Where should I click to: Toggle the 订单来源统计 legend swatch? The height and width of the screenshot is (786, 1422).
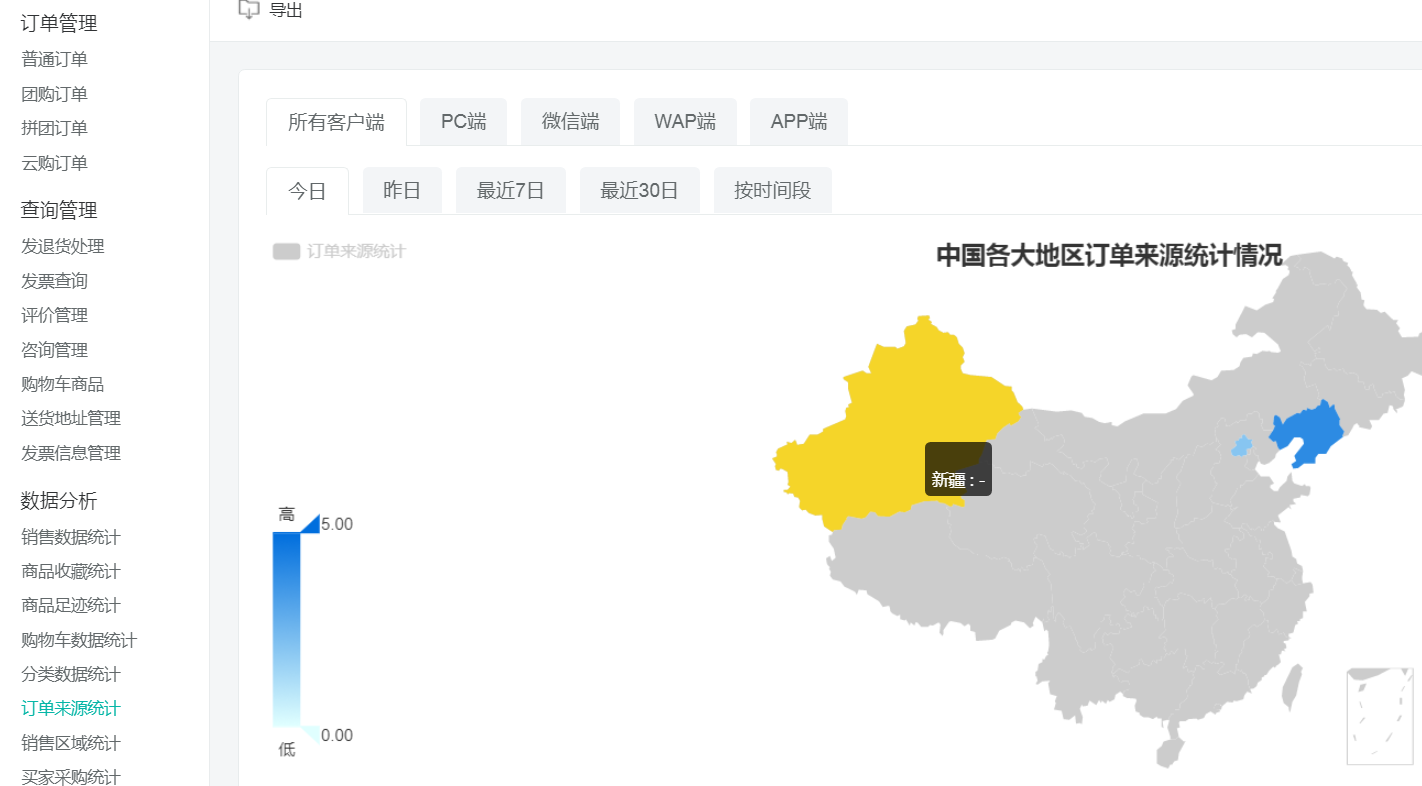[286, 251]
